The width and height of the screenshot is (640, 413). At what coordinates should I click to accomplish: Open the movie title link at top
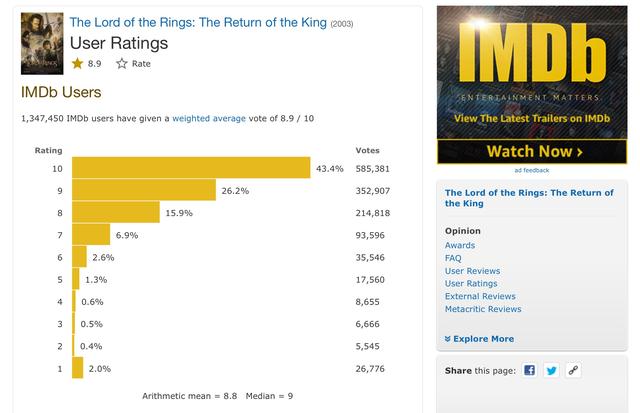coord(198,22)
